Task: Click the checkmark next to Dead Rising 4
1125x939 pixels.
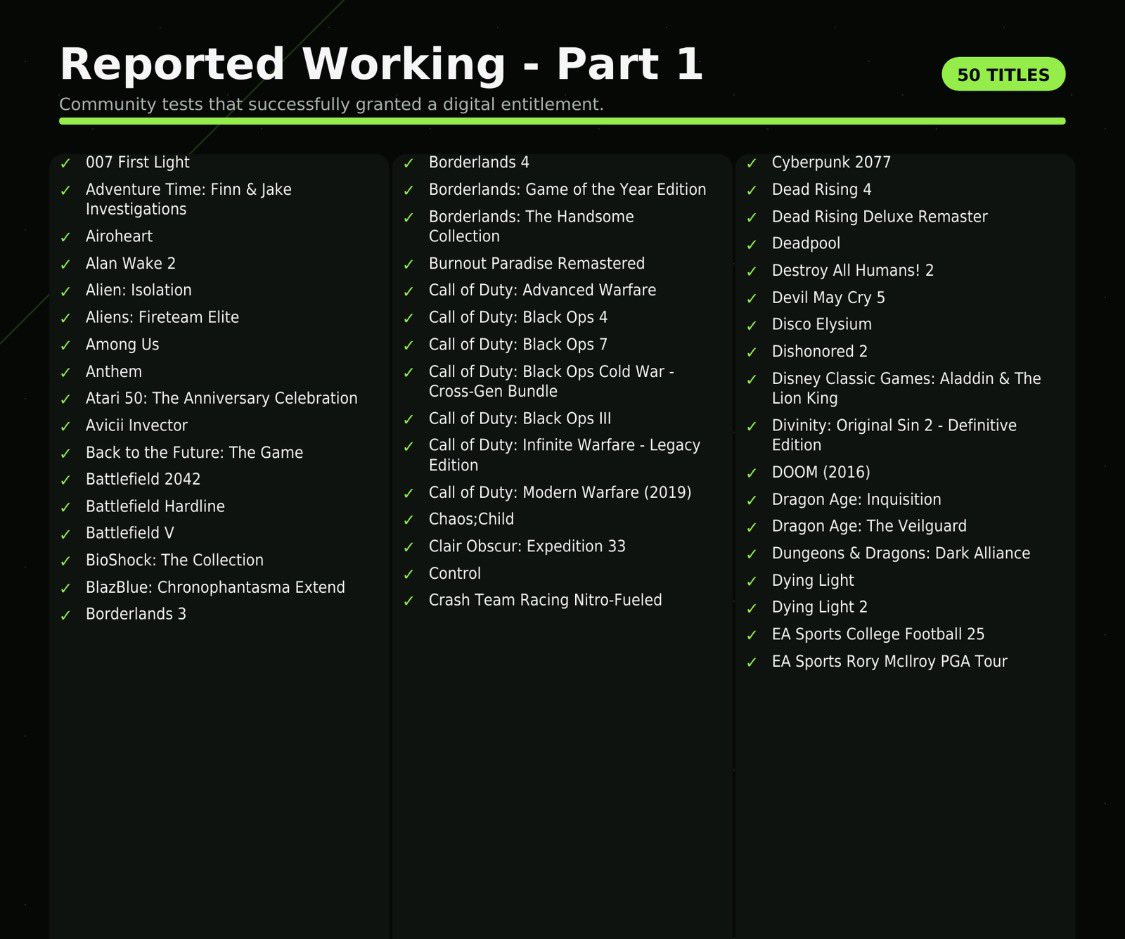Action: pos(751,191)
